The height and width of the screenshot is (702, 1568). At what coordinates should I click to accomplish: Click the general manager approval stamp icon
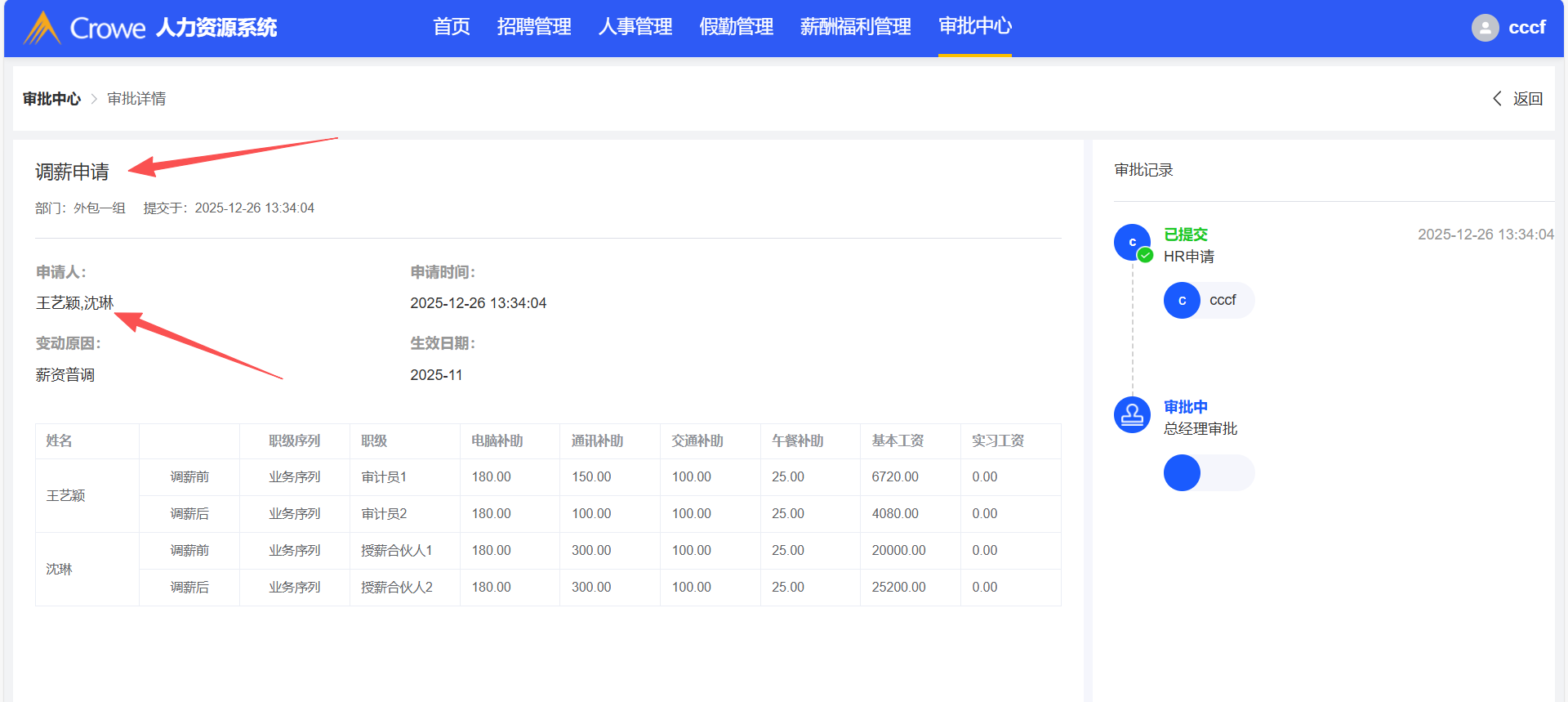[x=1132, y=415]
